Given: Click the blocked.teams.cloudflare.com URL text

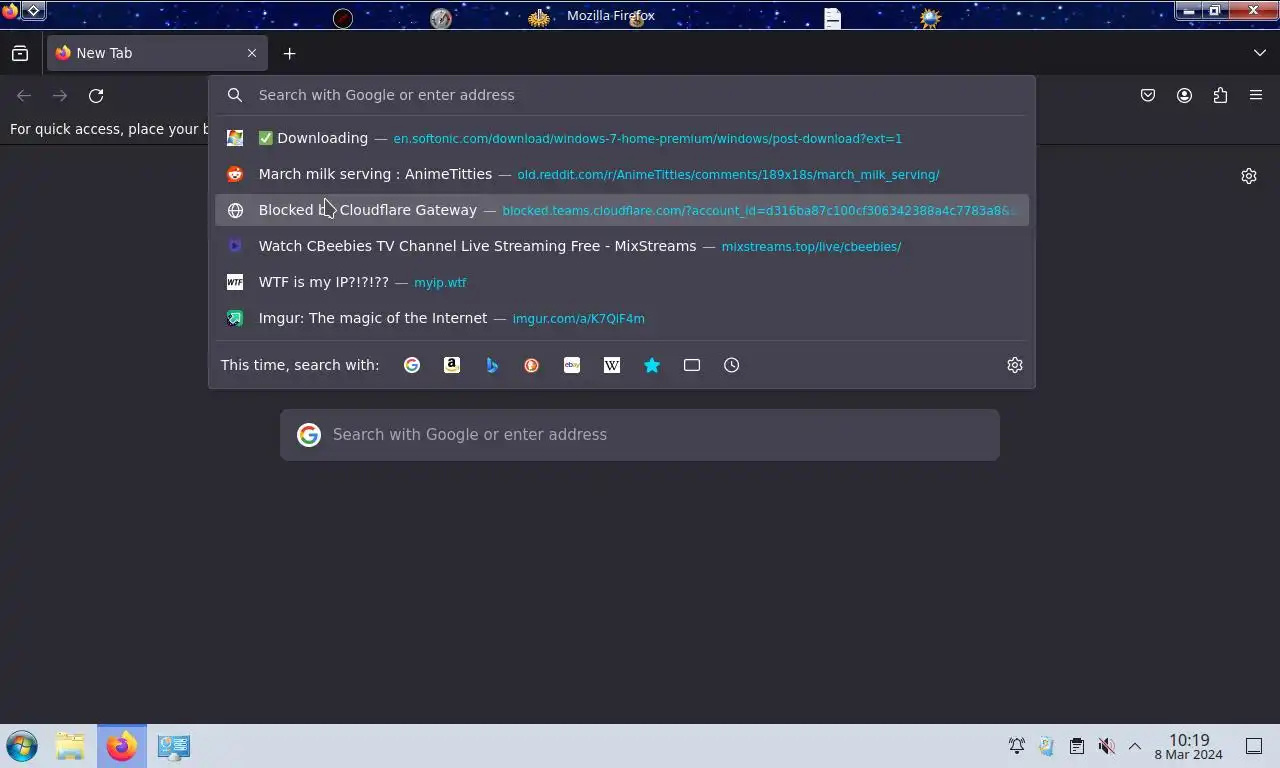Looking at the screenshot, I should point(759,211).
